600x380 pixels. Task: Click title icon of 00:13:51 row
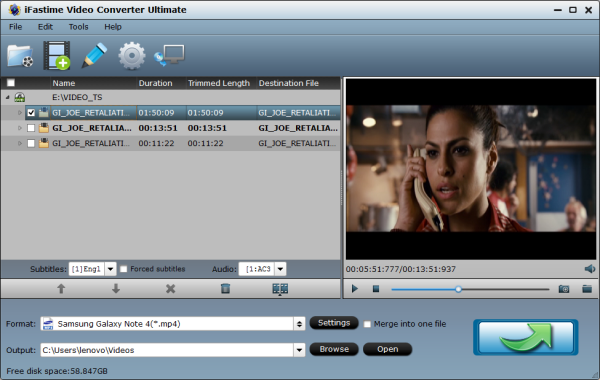(x=44, y=128)
